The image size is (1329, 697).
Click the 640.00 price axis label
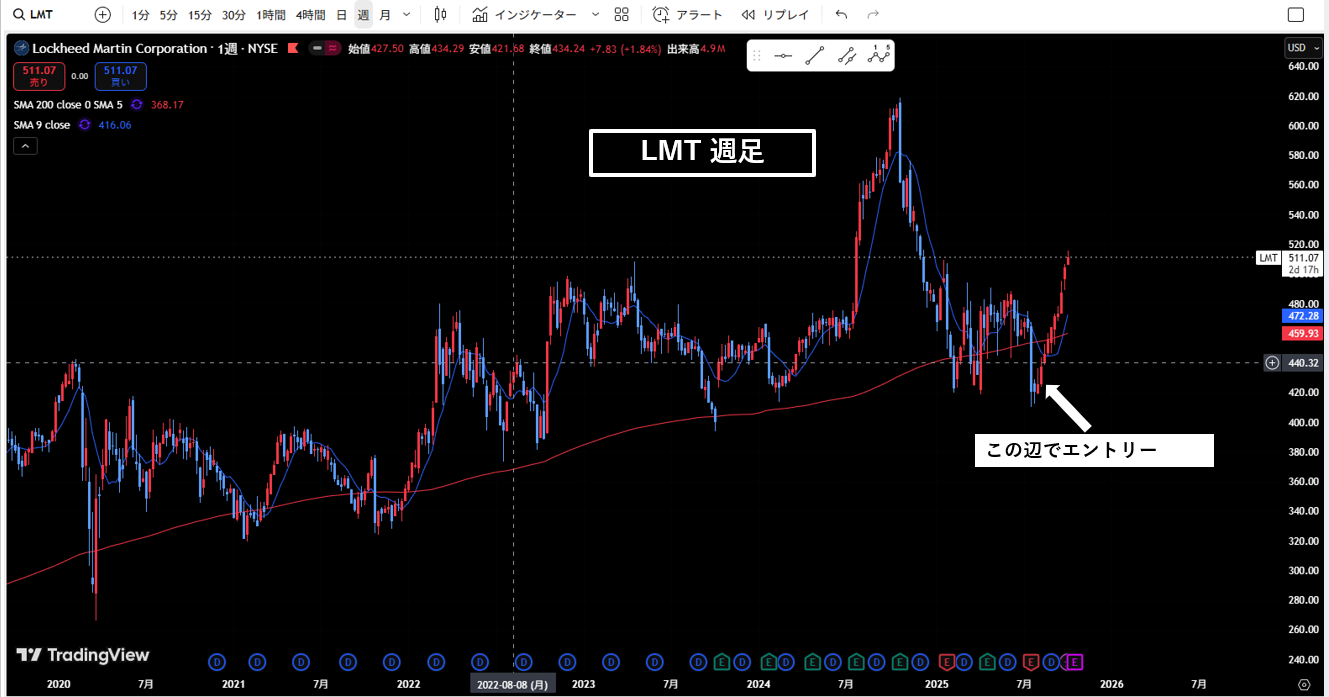coord(1302,66)
